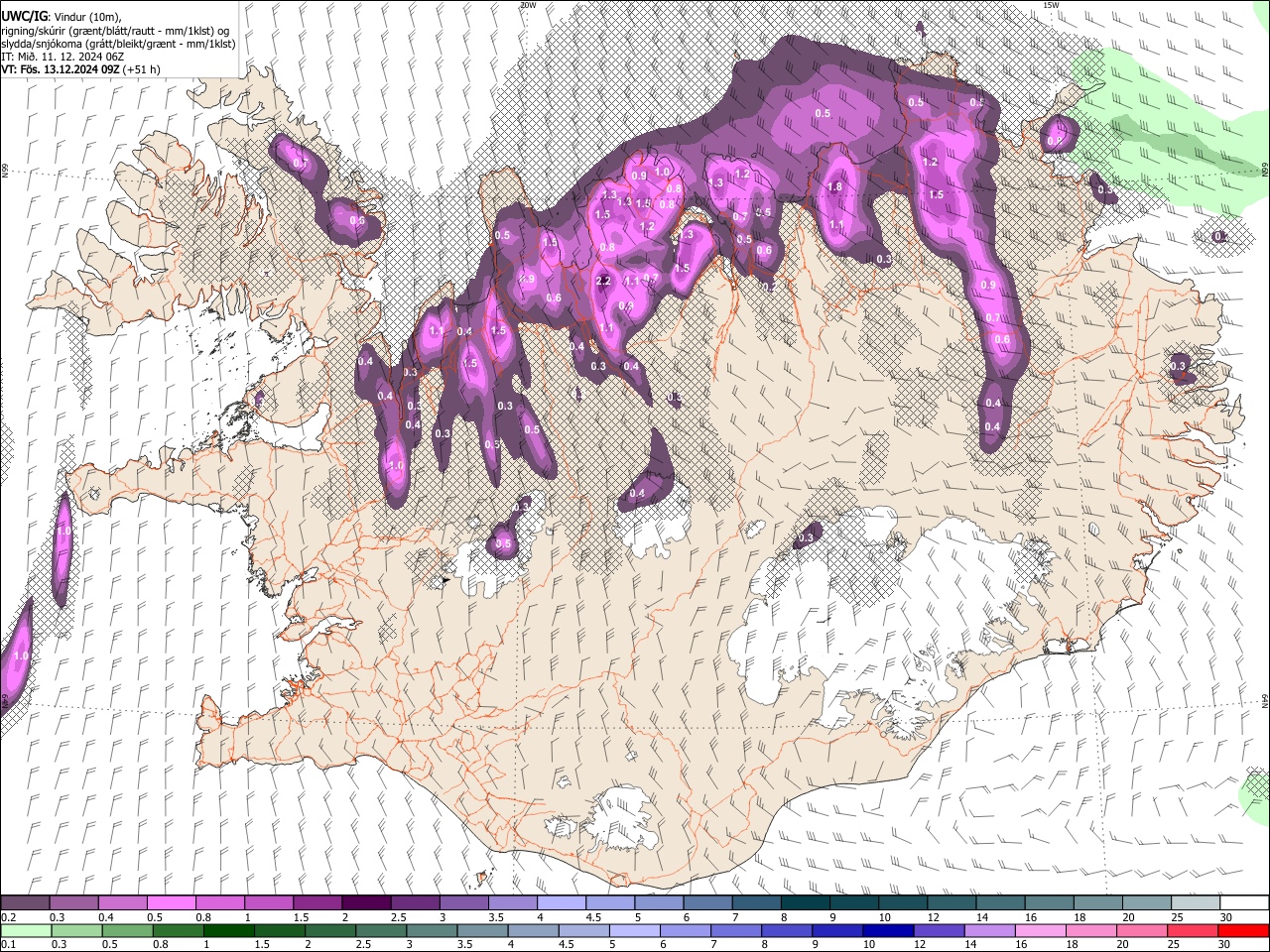Click the "0.2" label on the upper legend
This screenshot has height=952, width=1270.
click(8, 917)
